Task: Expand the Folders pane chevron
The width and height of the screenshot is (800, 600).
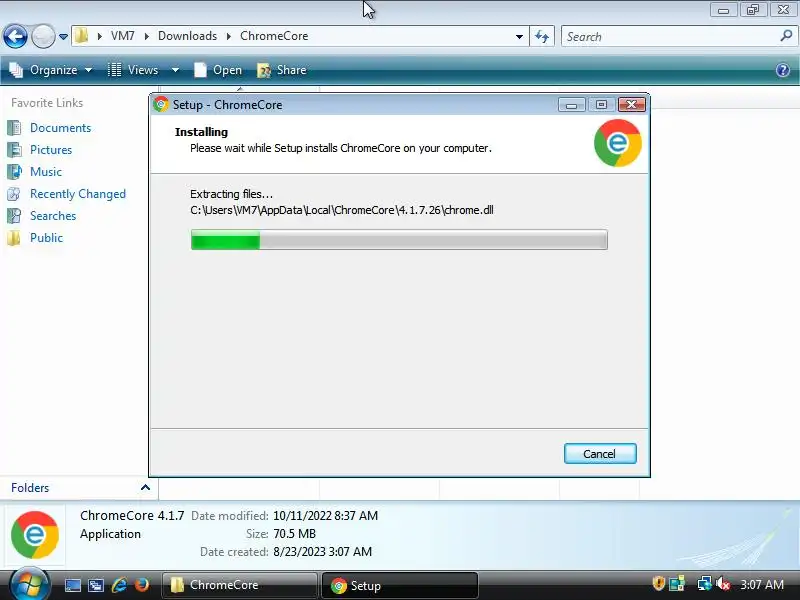Action: point(145,488)
